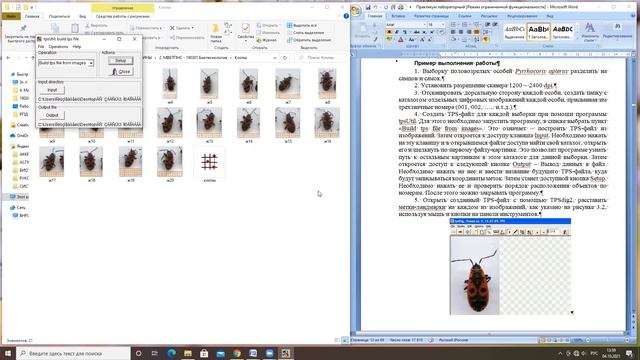
Task: Select Яндекс in the navigation pane
Action: click(x=20, y=146)
